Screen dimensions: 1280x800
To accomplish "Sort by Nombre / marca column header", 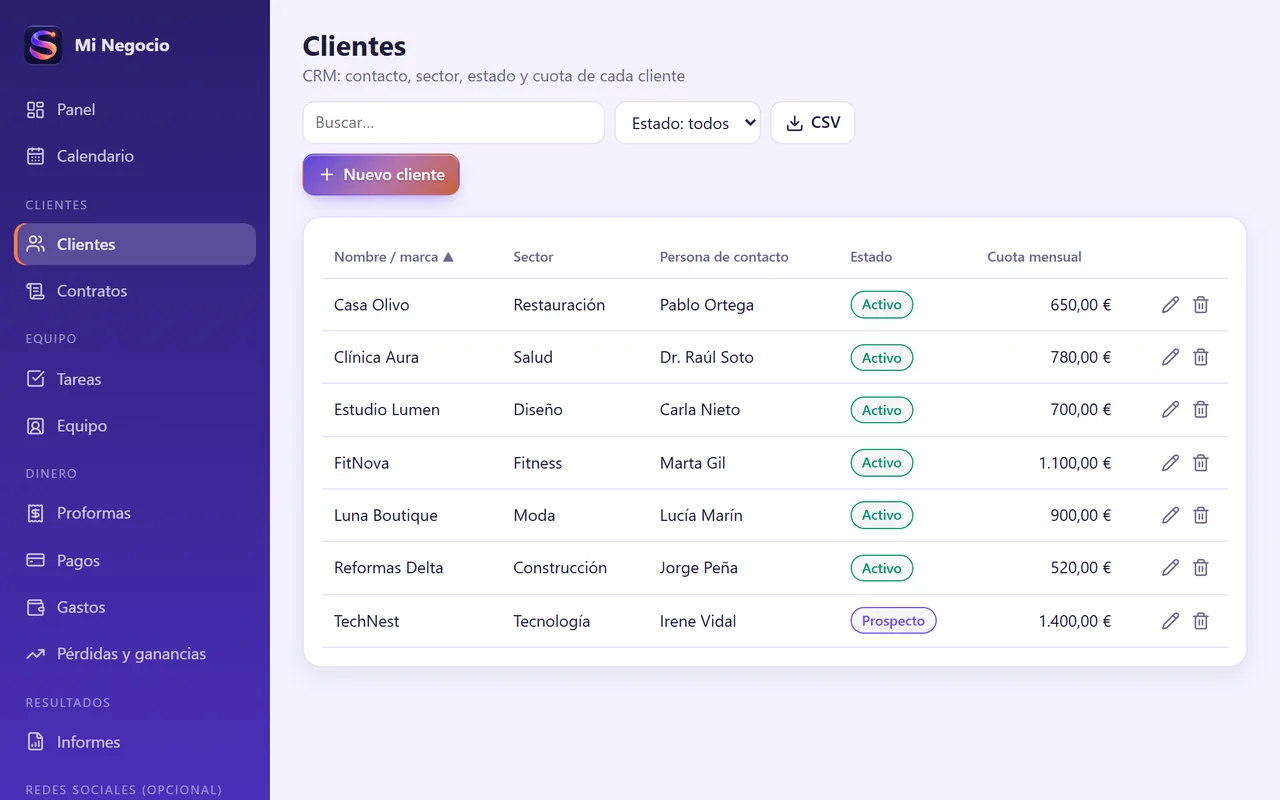I will pos(394,257).
